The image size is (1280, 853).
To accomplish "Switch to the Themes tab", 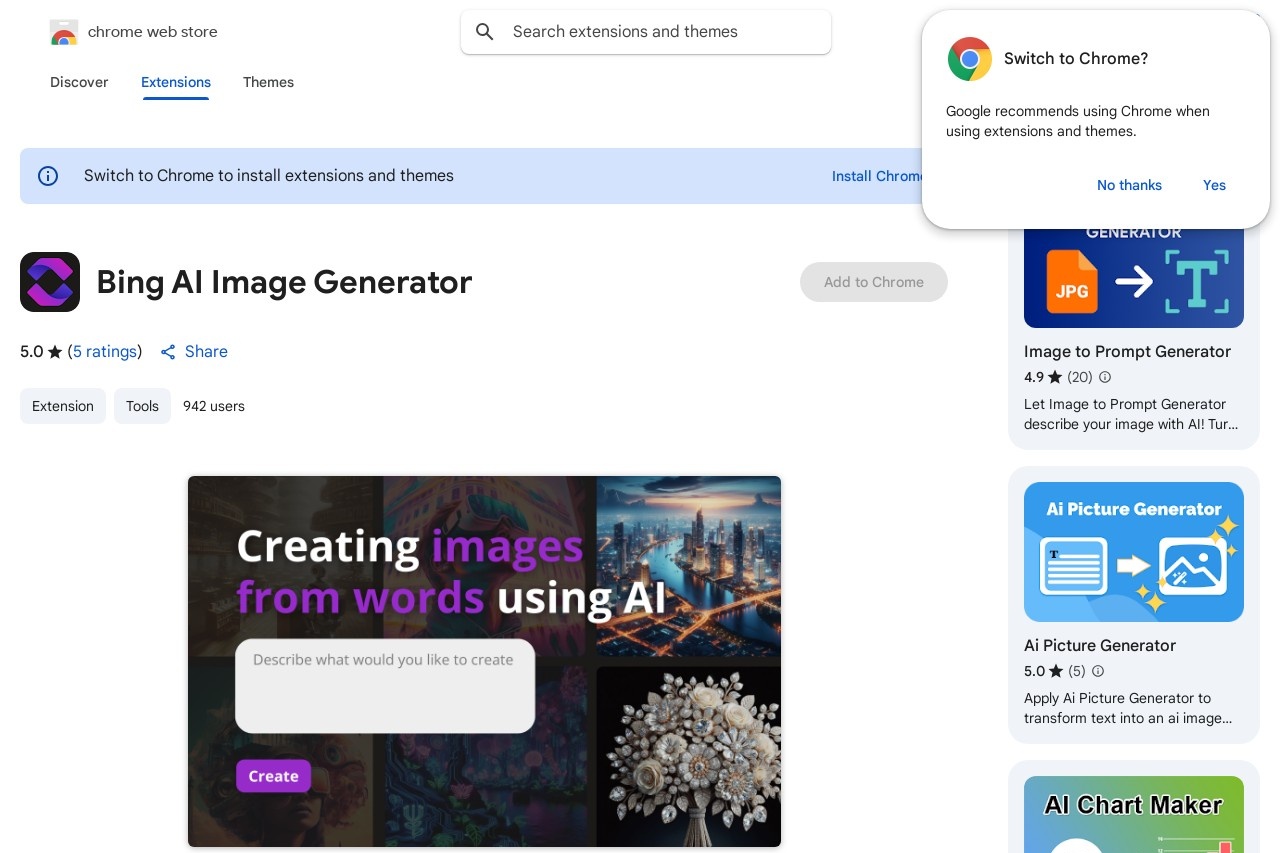I will coord(268,82).
